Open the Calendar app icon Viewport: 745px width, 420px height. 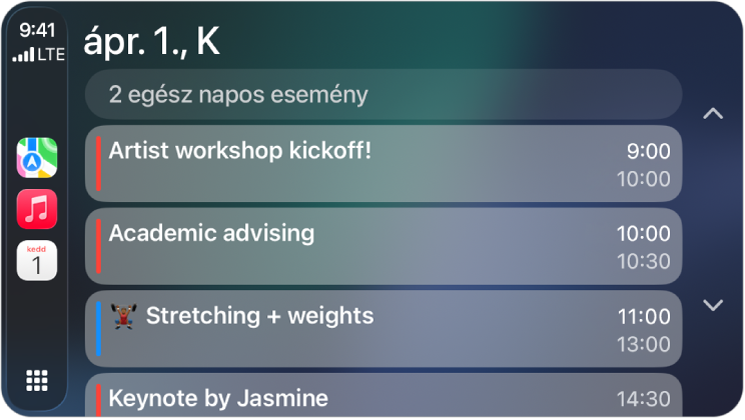click(37, 261)
